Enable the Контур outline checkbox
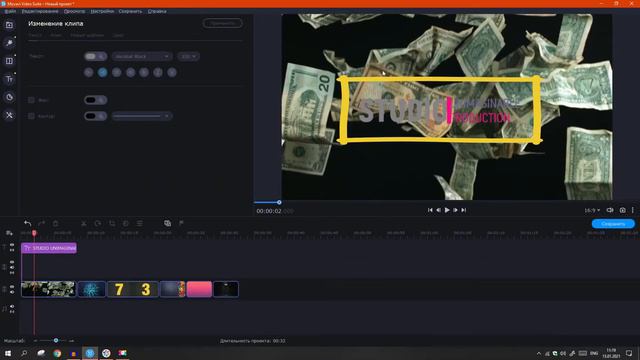Image resolution: width=640 pixels, height=360 pixels. point(31,116)
